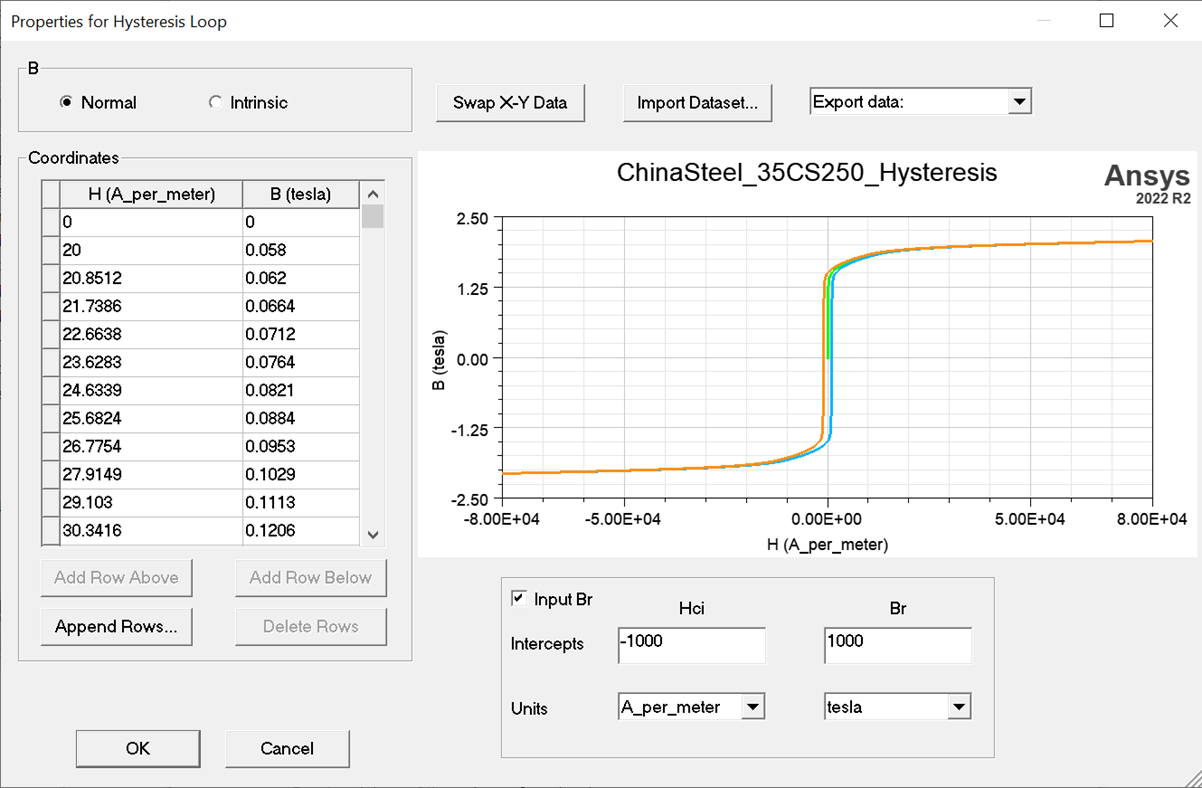Viewport: 1202px width, 788px height.
Task: Click the B (tesla) column header
Action: pyautogui.click(x=300, y=194)
